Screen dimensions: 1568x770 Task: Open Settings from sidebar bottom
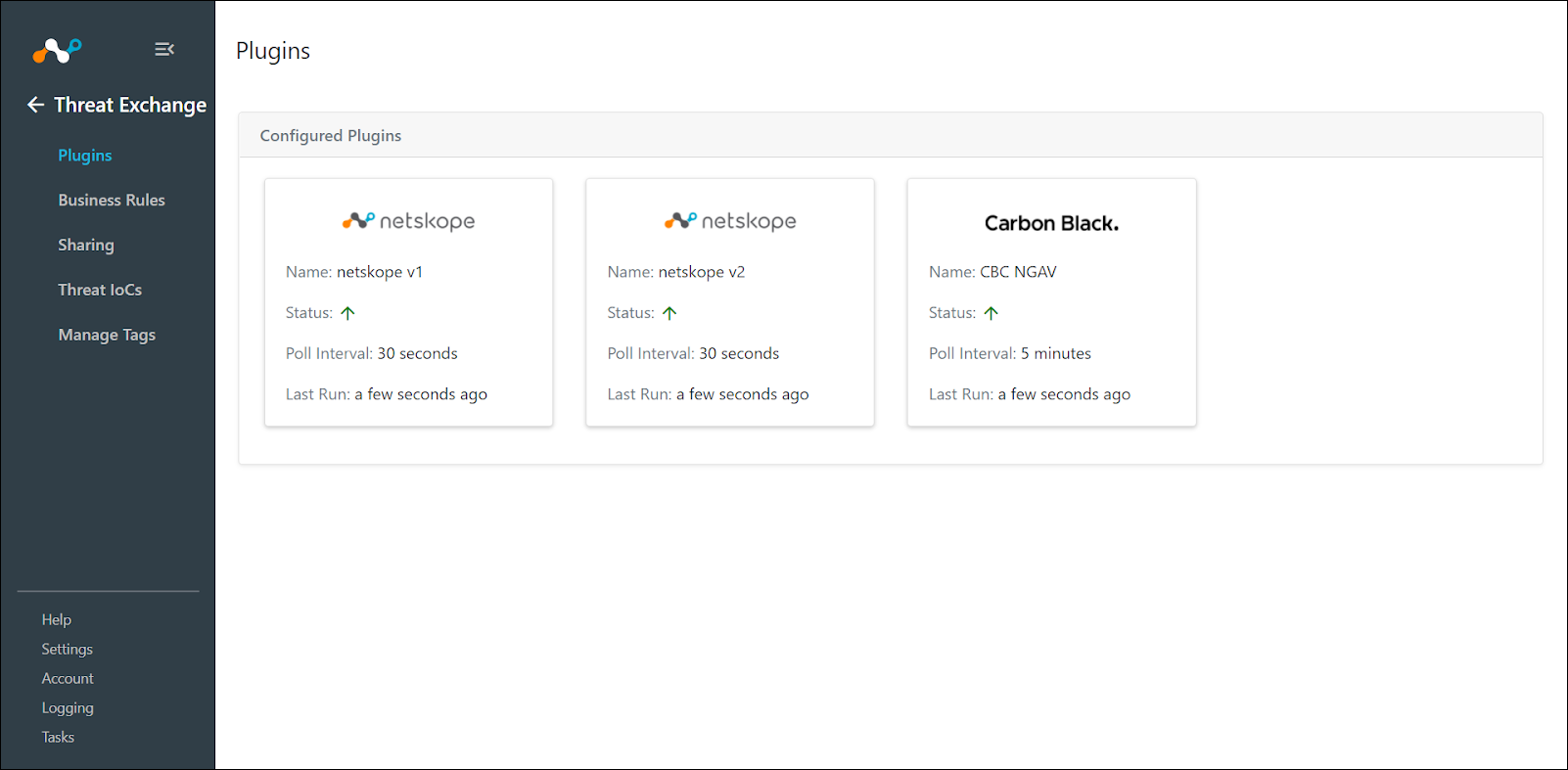click(x=68, y=649)
